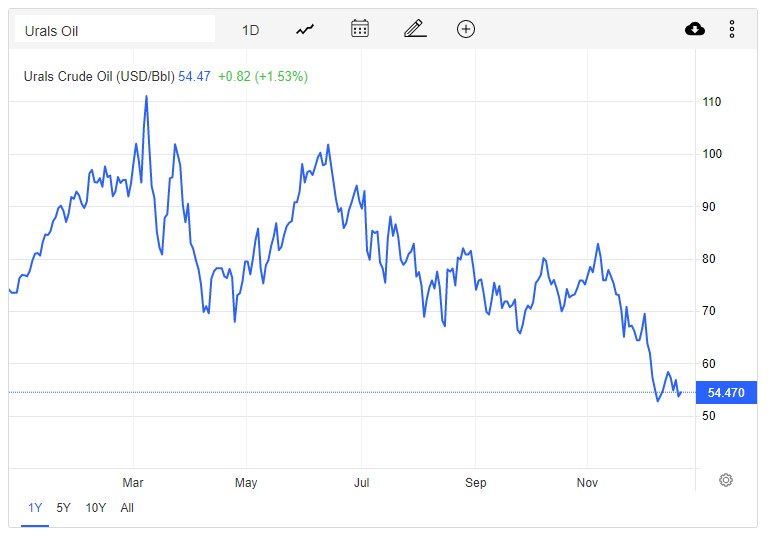Click the Urals Oil search field
The width and height of the screenshot is (773, 542).
(115, 30)
